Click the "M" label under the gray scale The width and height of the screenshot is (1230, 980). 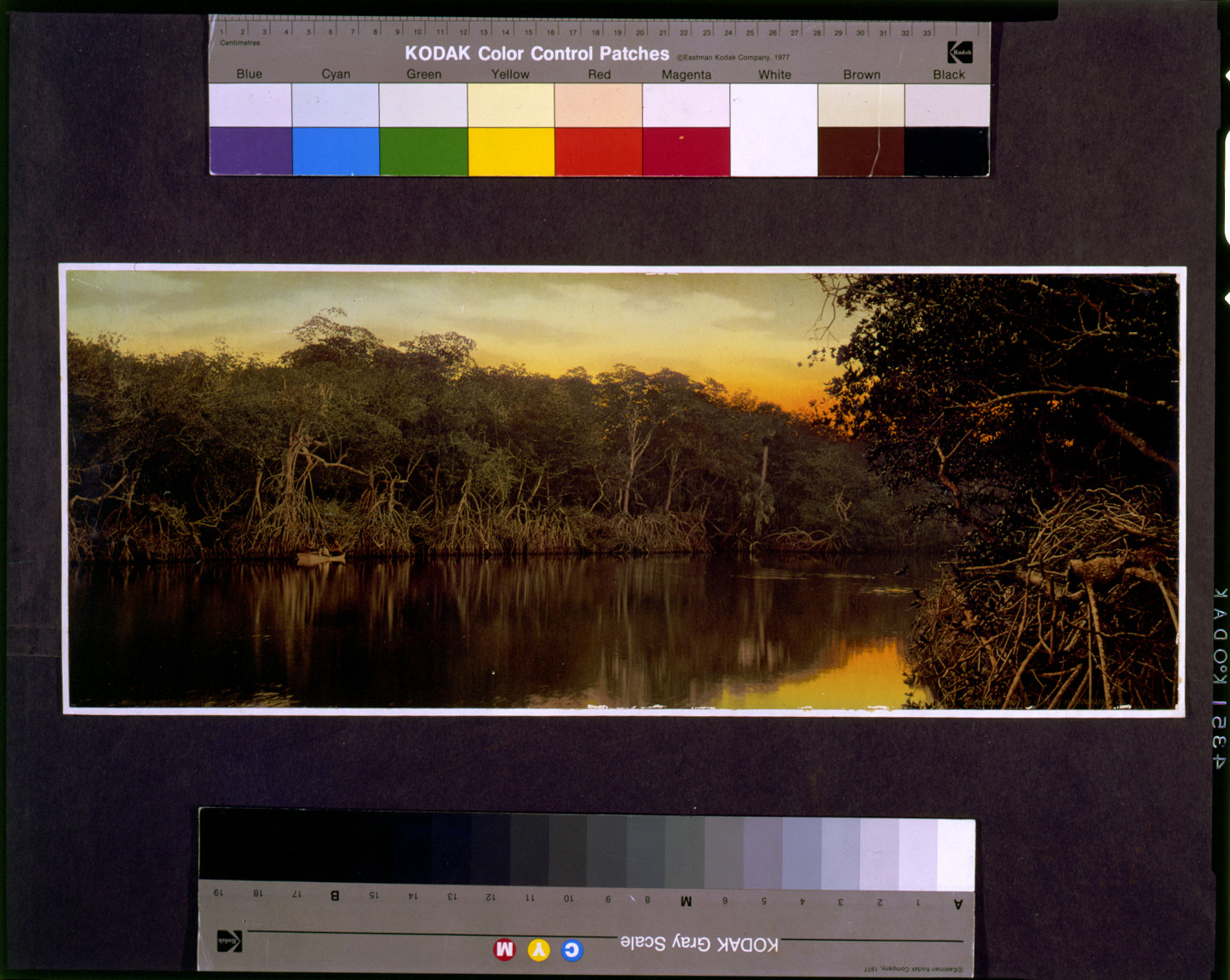tap(686, 901)
